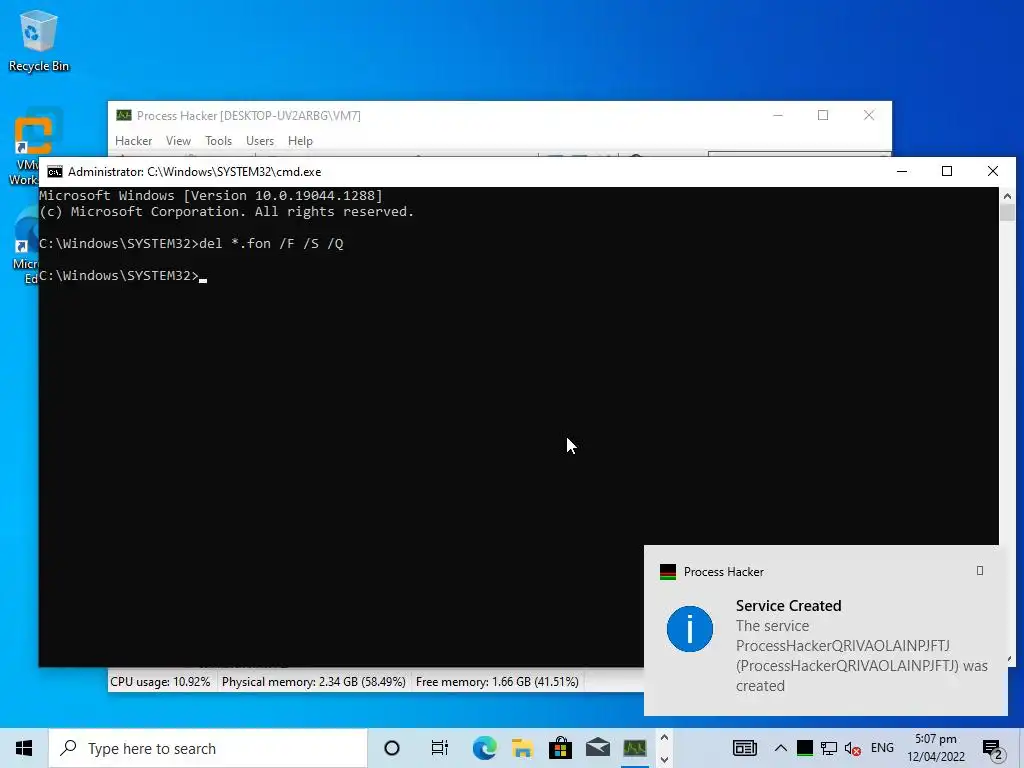Open the Tools menu in Process Hacker
The width and height of the screenshot is (1024, 768).
(218, 141)
